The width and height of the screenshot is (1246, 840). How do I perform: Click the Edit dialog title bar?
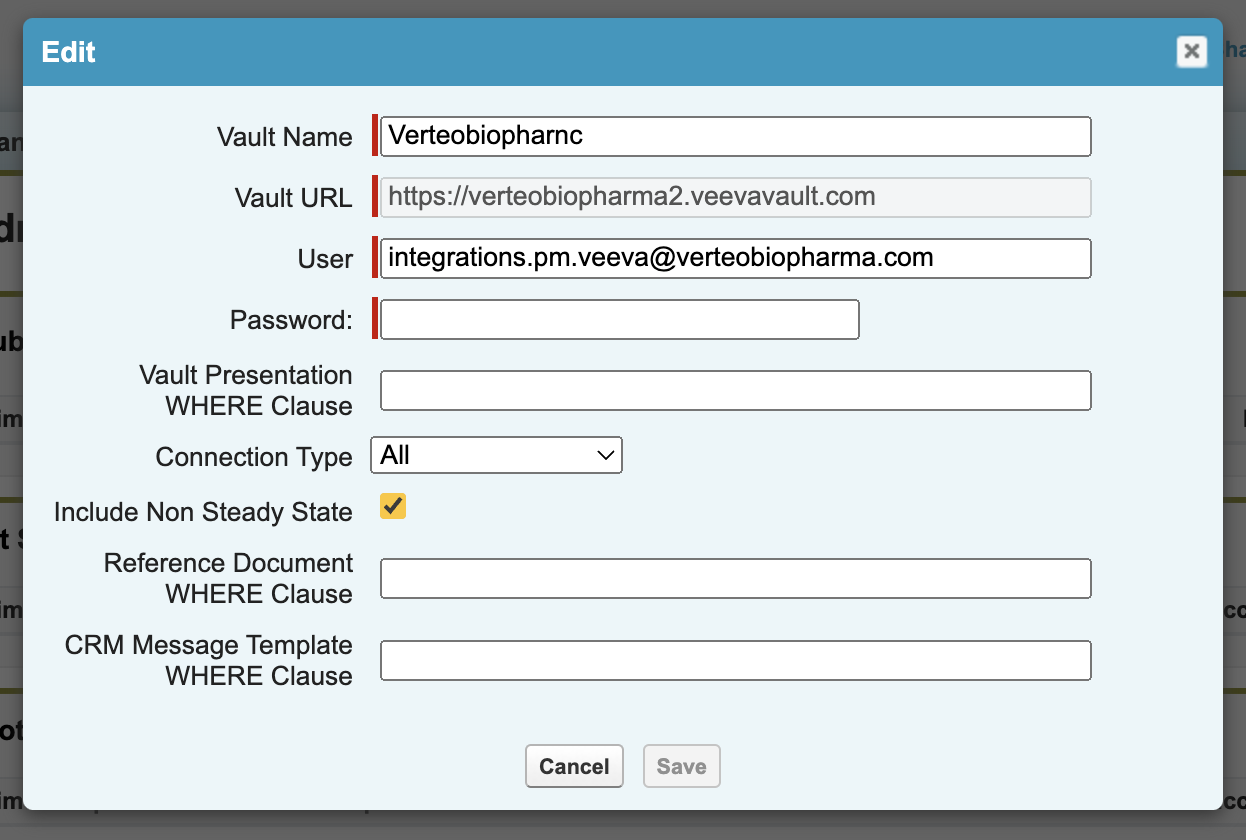pyautogui.click(x=600, y=52)
